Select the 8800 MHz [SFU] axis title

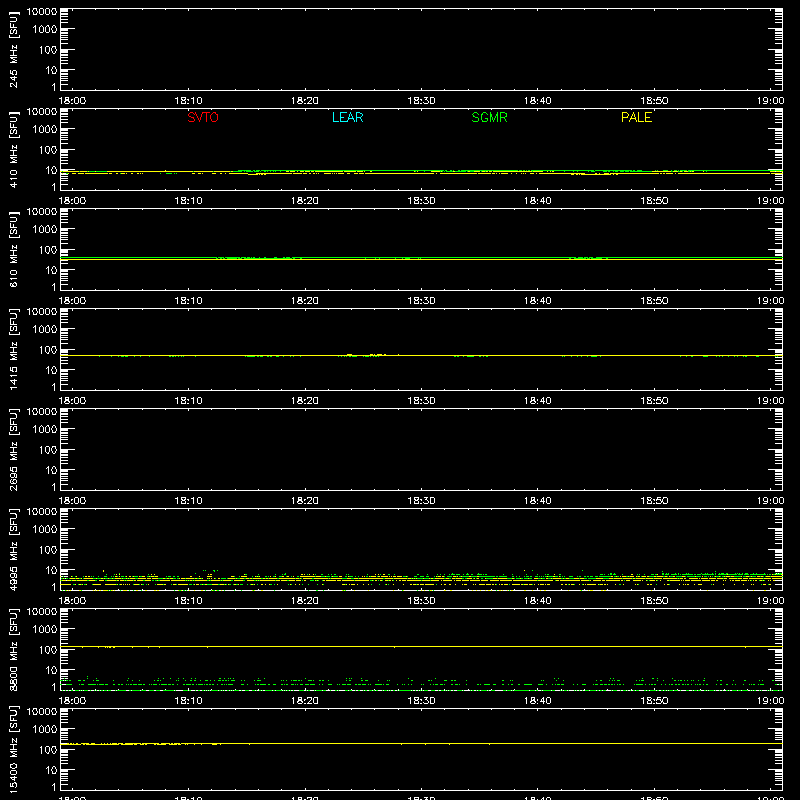click(x=14, y=649)
